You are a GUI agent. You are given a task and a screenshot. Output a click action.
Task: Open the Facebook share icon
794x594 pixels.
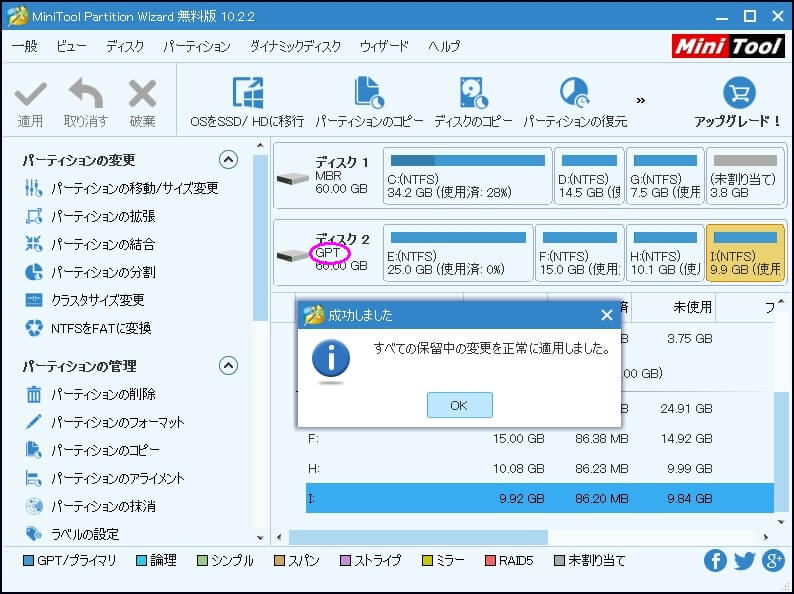point(715,561)
